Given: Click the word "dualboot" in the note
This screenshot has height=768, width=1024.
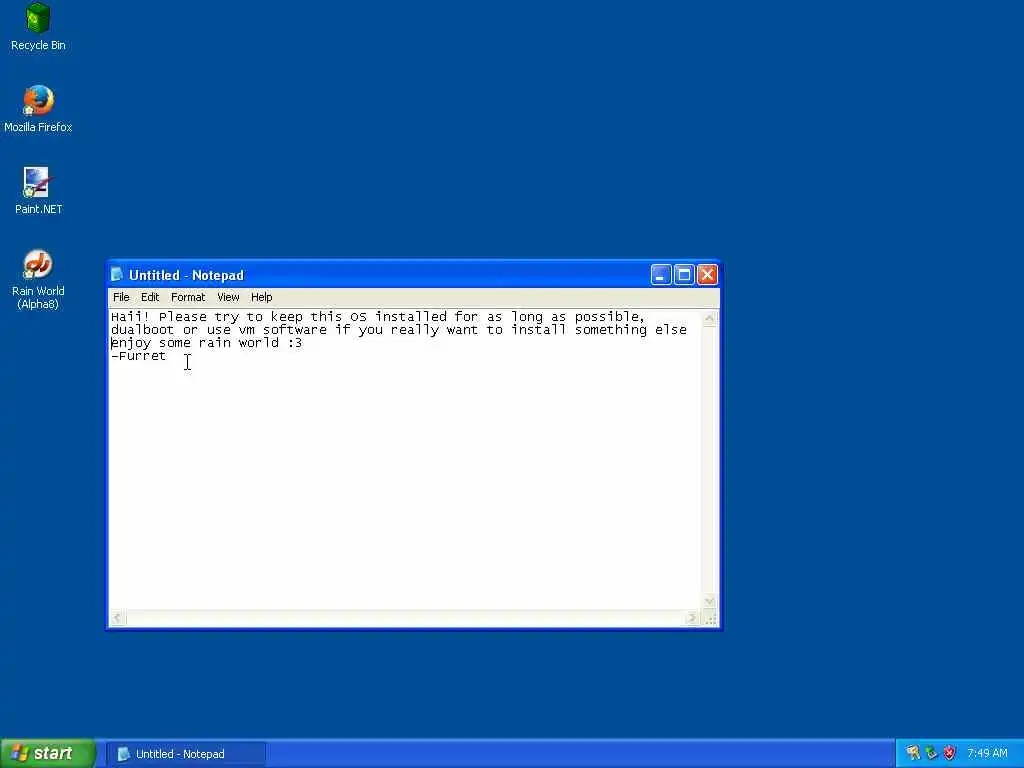Looking at the screenshot, I should 142,330.
